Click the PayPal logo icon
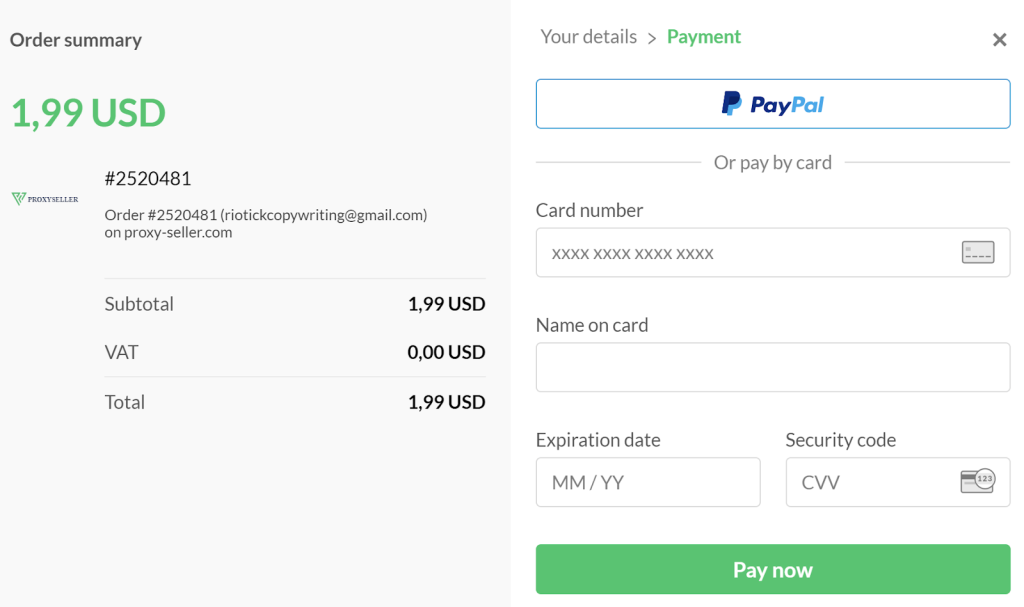 (731, 104)
